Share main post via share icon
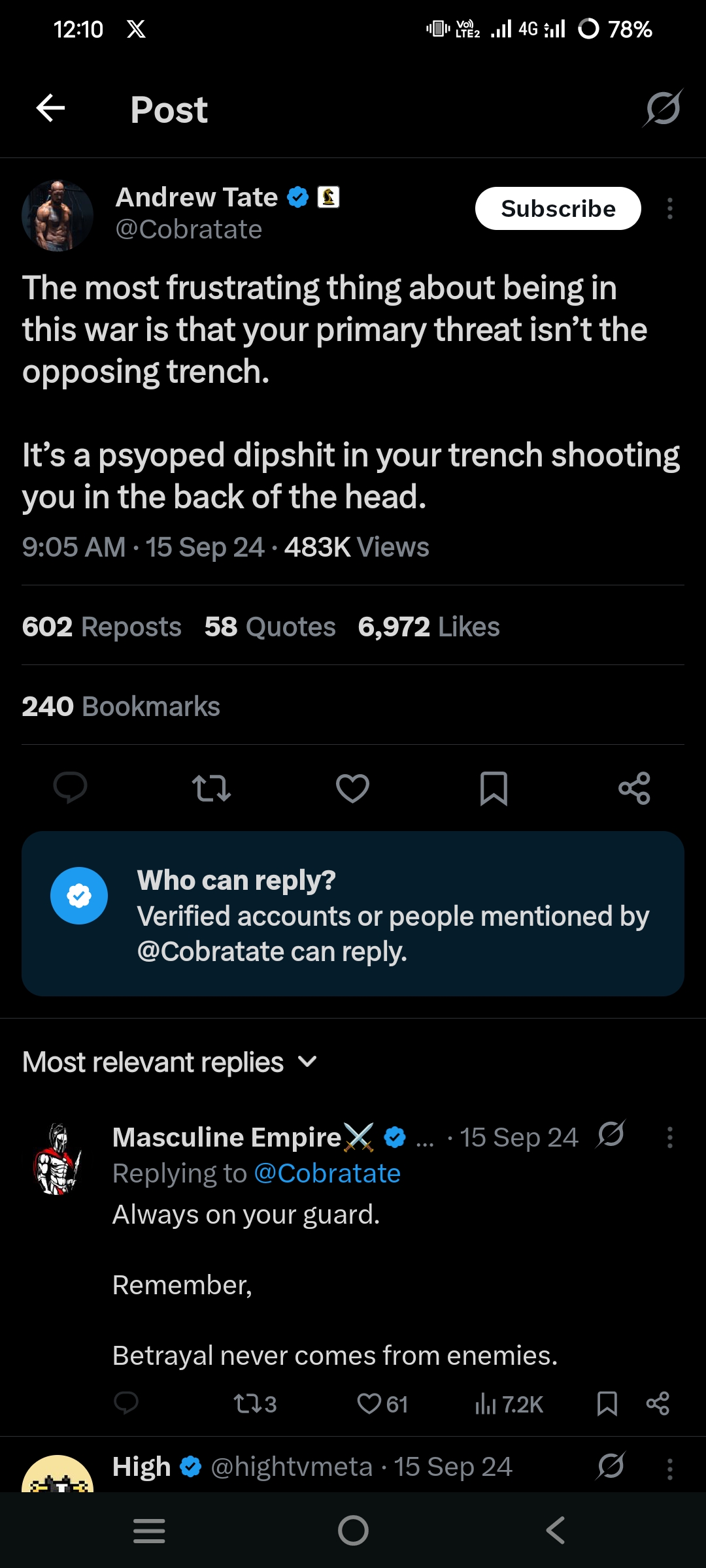The width and height of the screenshot is (706, 1568). tap(634, 788)
